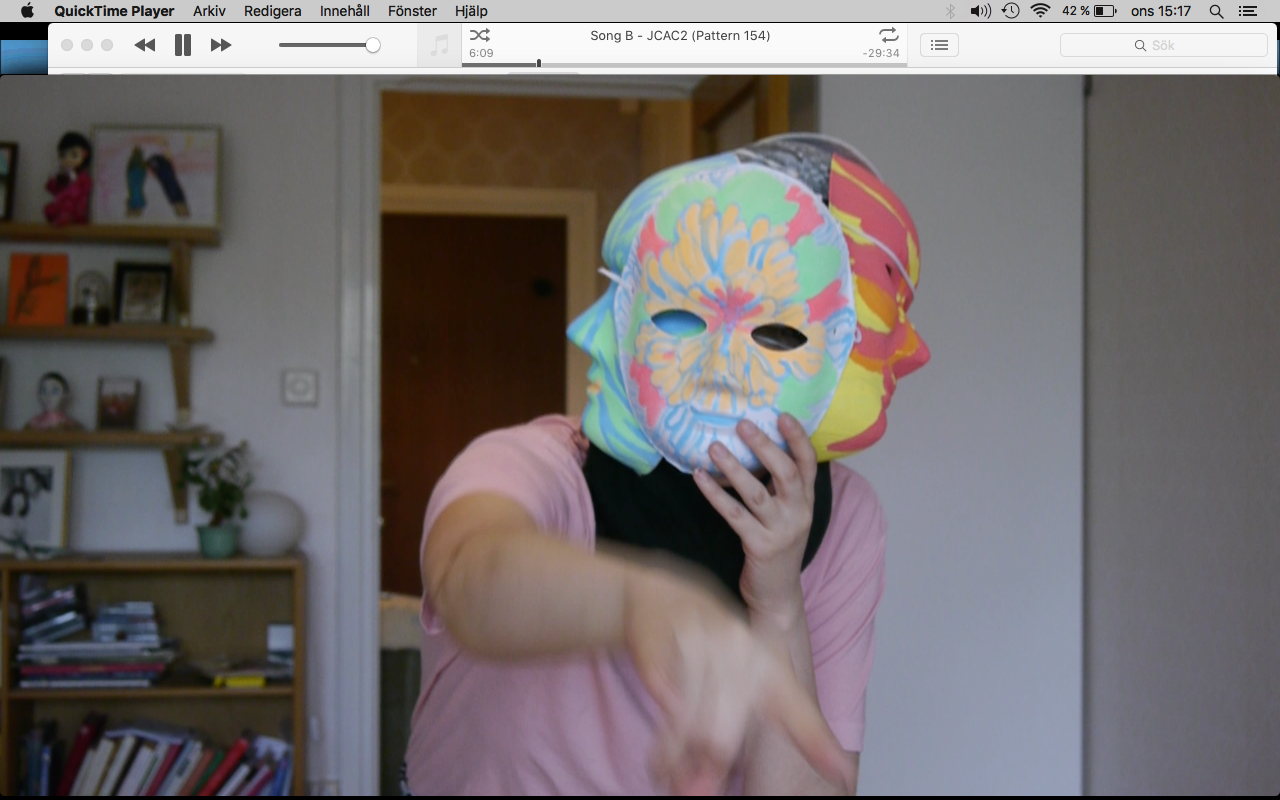Toggle repeat mode
The width and height of the screenshot is (1280, 800).
(888, 36)
